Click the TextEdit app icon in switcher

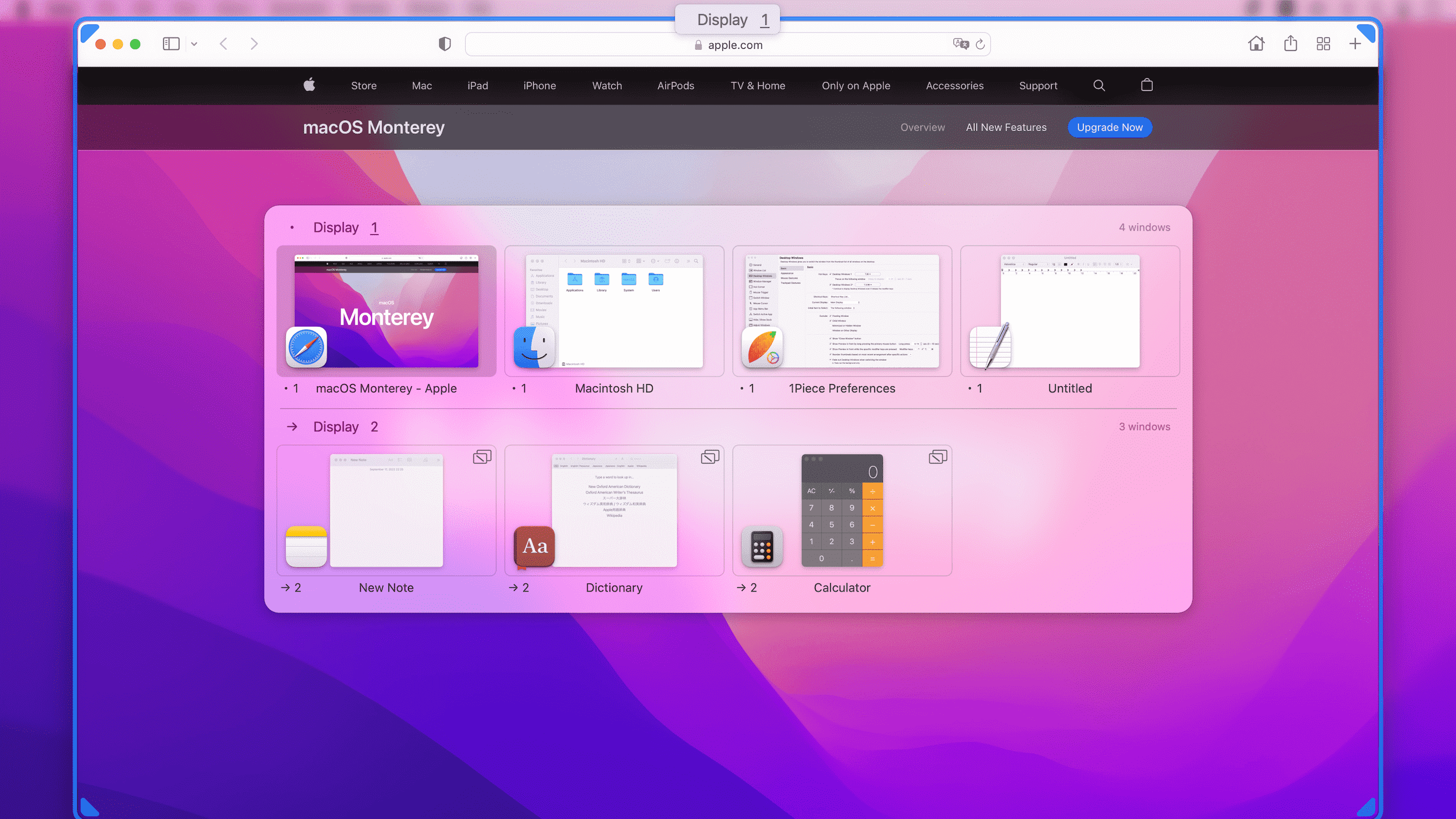click(990, 346)
